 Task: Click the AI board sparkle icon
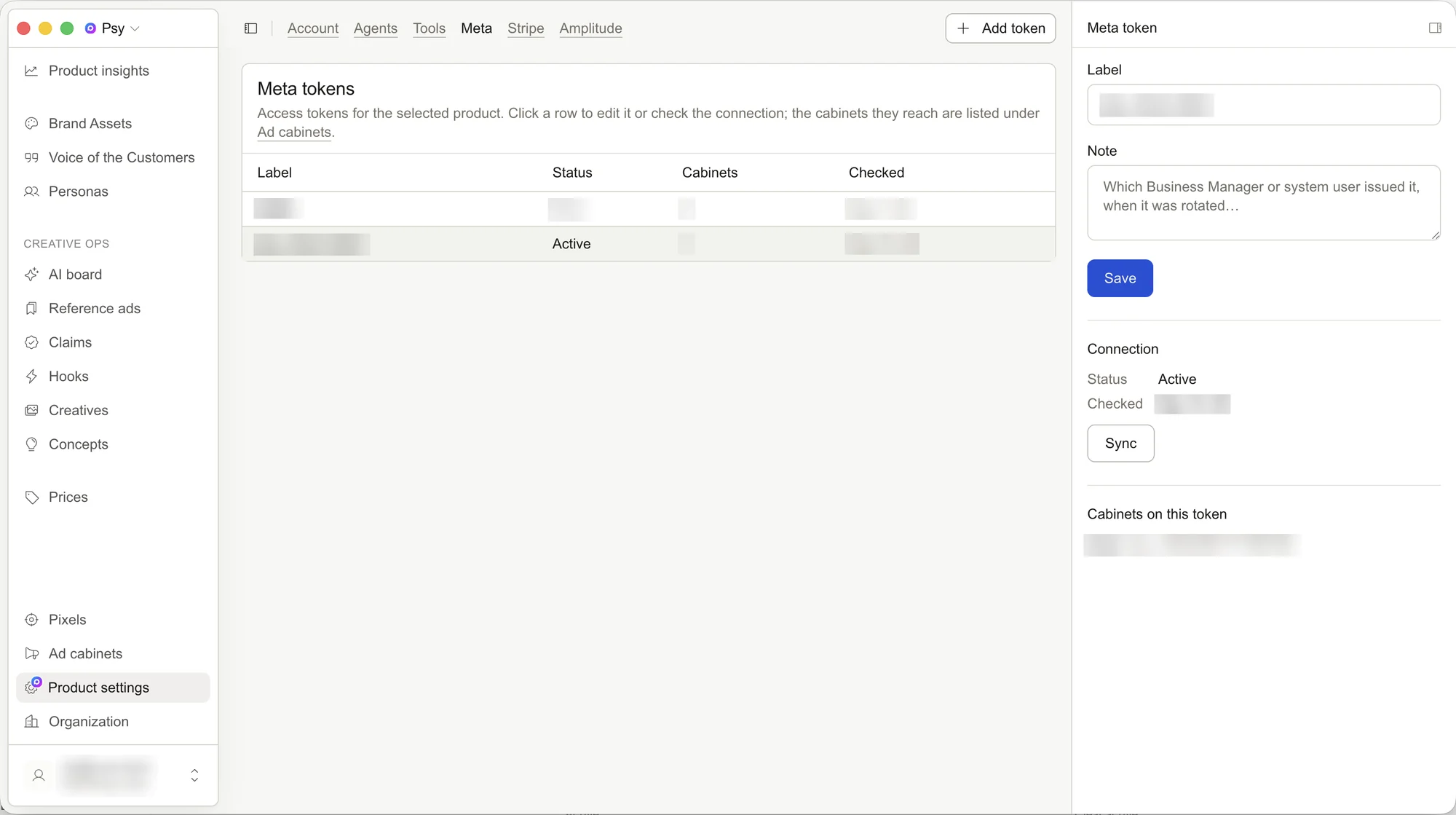31,275
